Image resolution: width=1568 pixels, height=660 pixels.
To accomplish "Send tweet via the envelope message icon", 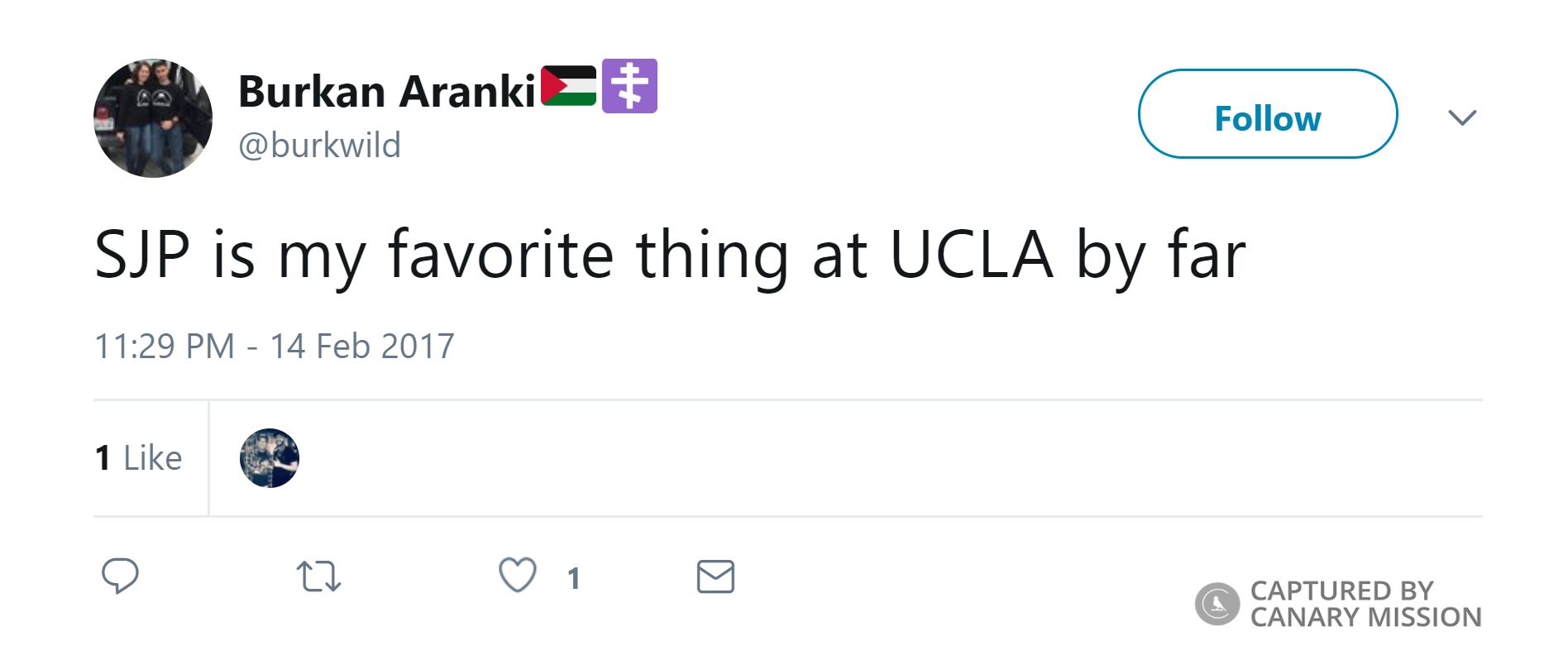I will (715, 576).
